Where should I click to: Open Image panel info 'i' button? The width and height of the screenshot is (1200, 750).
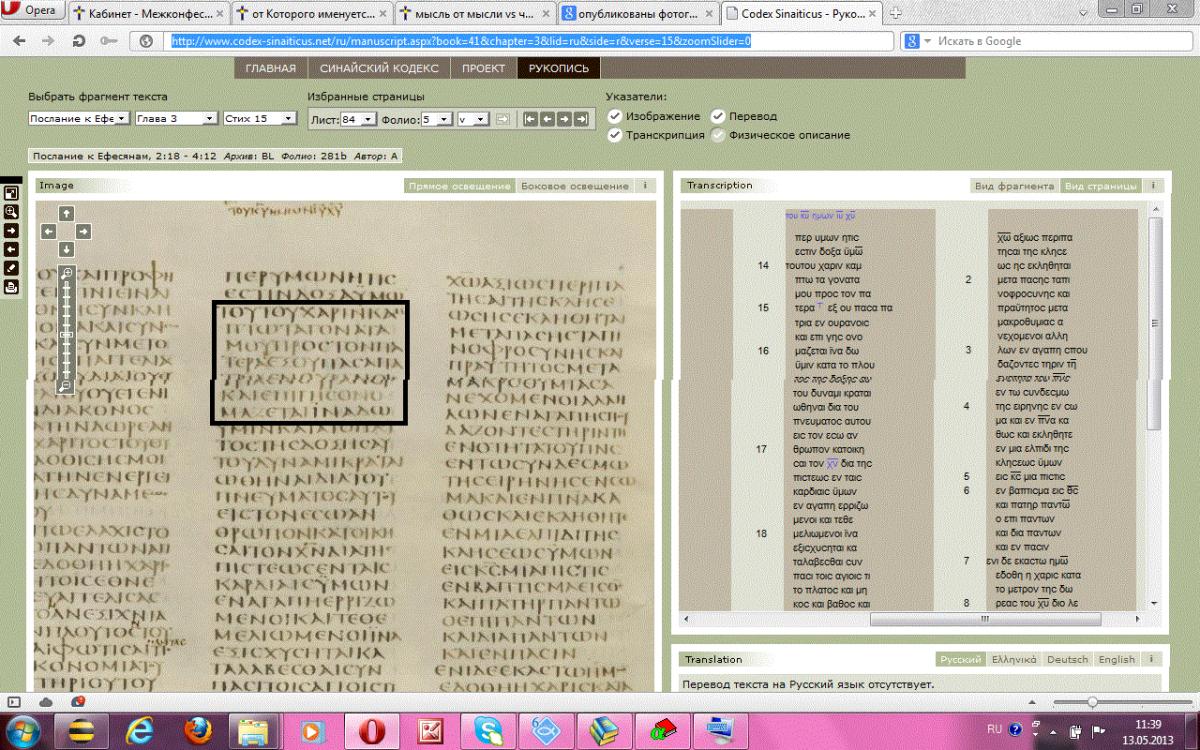pyautogui.click(x=645, y=186)
